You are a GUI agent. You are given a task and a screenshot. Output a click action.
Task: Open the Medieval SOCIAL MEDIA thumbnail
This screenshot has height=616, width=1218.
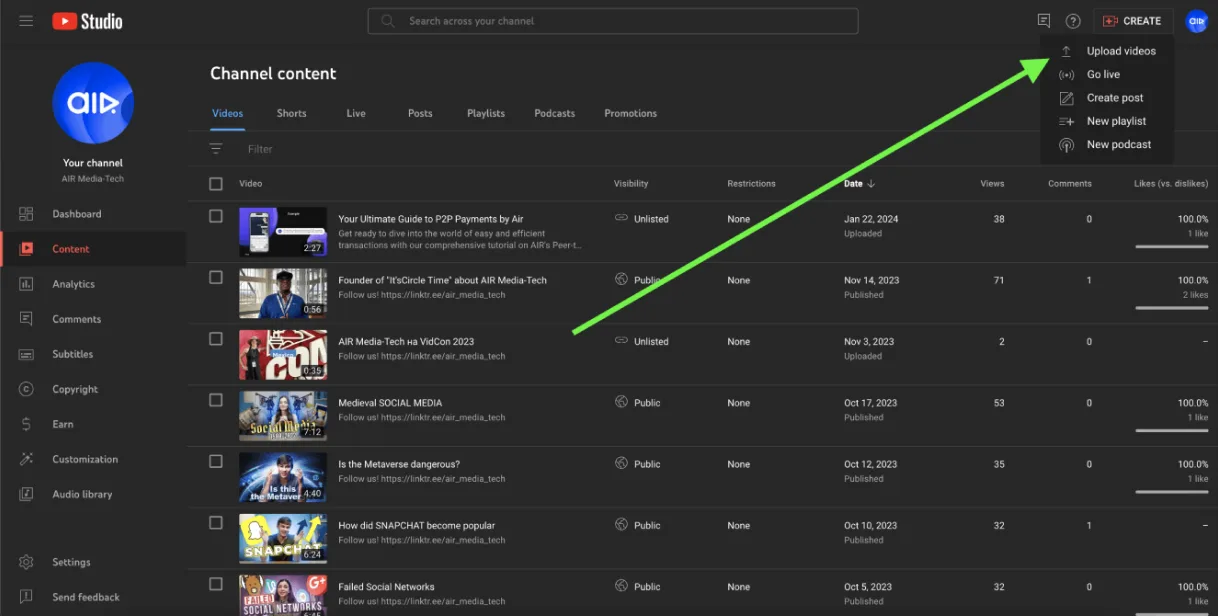283,416
